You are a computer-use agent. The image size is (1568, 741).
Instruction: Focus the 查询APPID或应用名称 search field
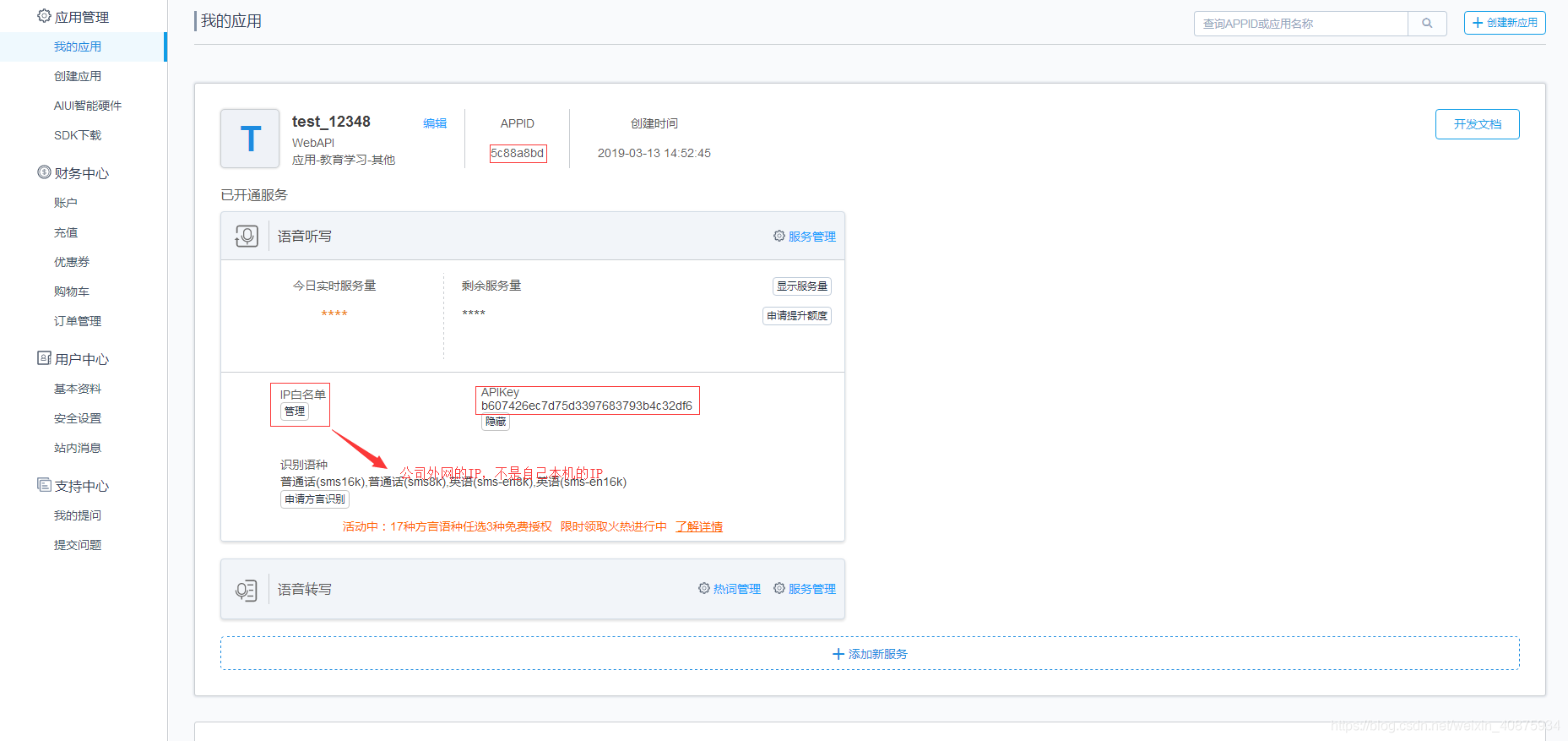pos(1301,24)
